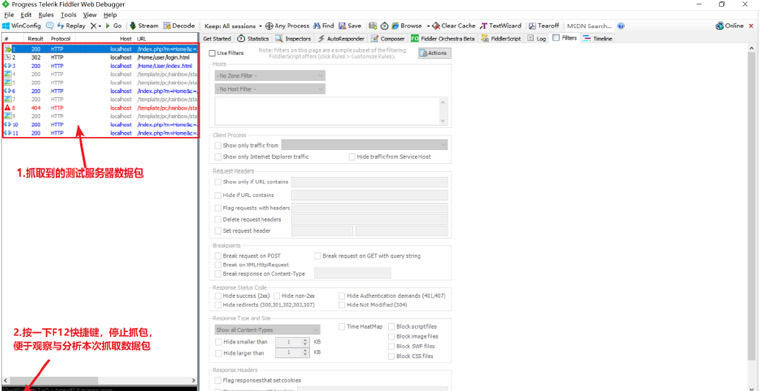This screenshot has height=391, width=760.
Task: Click the Any Process target icon
Action: point(269,26)
